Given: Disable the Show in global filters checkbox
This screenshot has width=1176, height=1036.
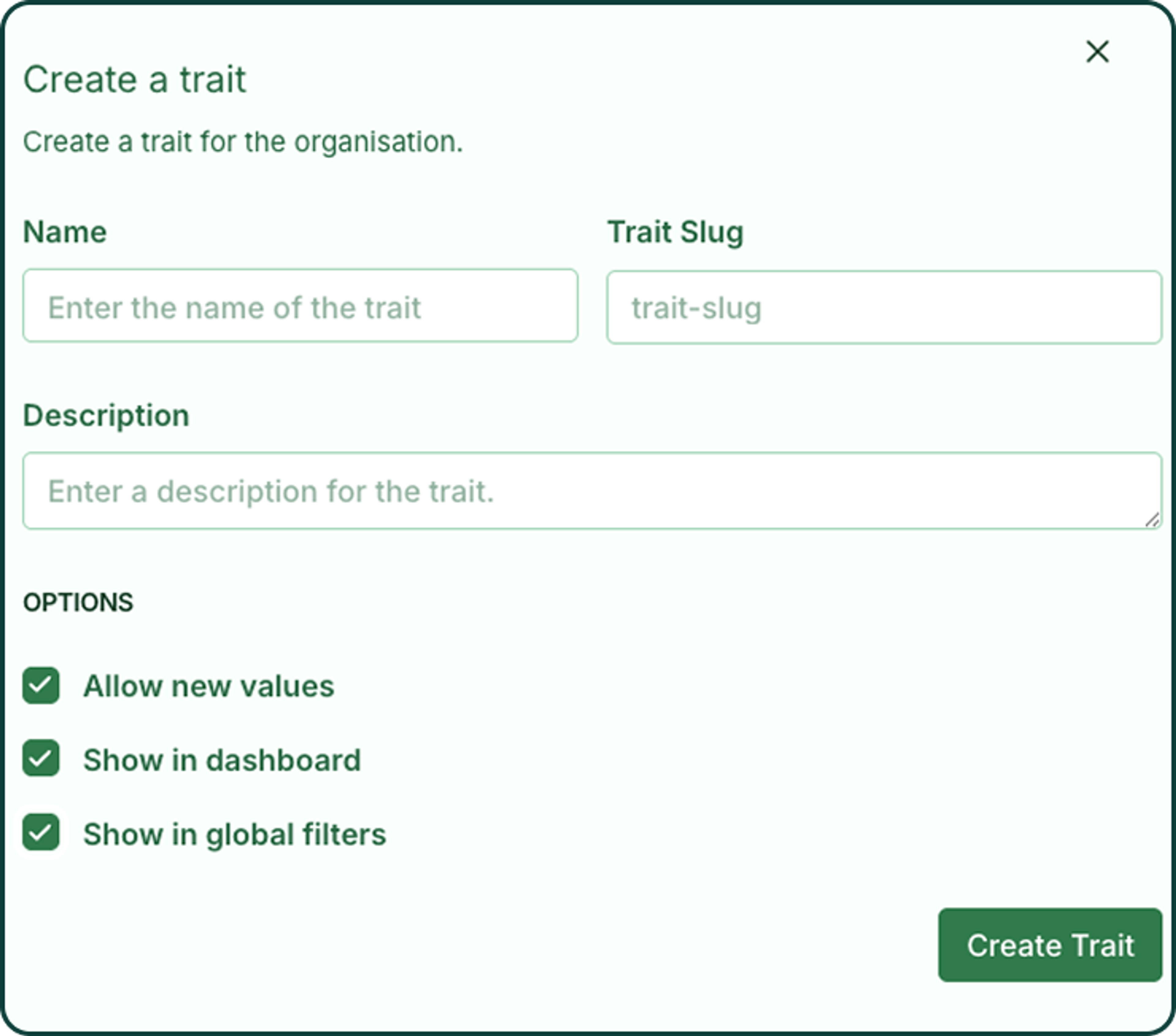Looking at the screenshot, I should [41, 832].
